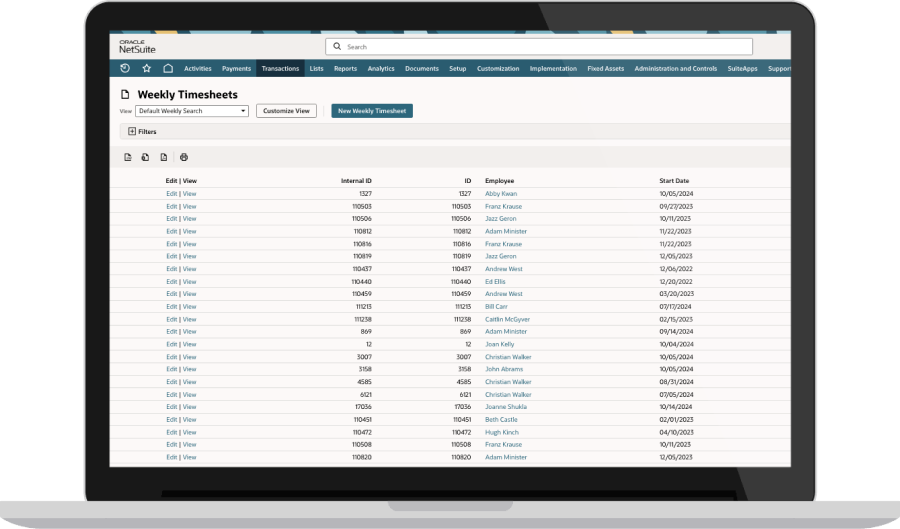Go to Home via house icon
The height and width of the screenshot is (529, 900).
click(x=168, y=69)
